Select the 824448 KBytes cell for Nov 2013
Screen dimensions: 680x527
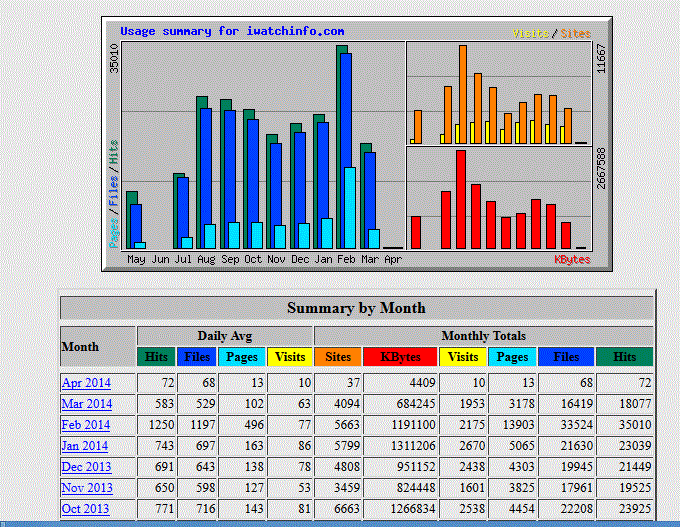click(400, 488)
